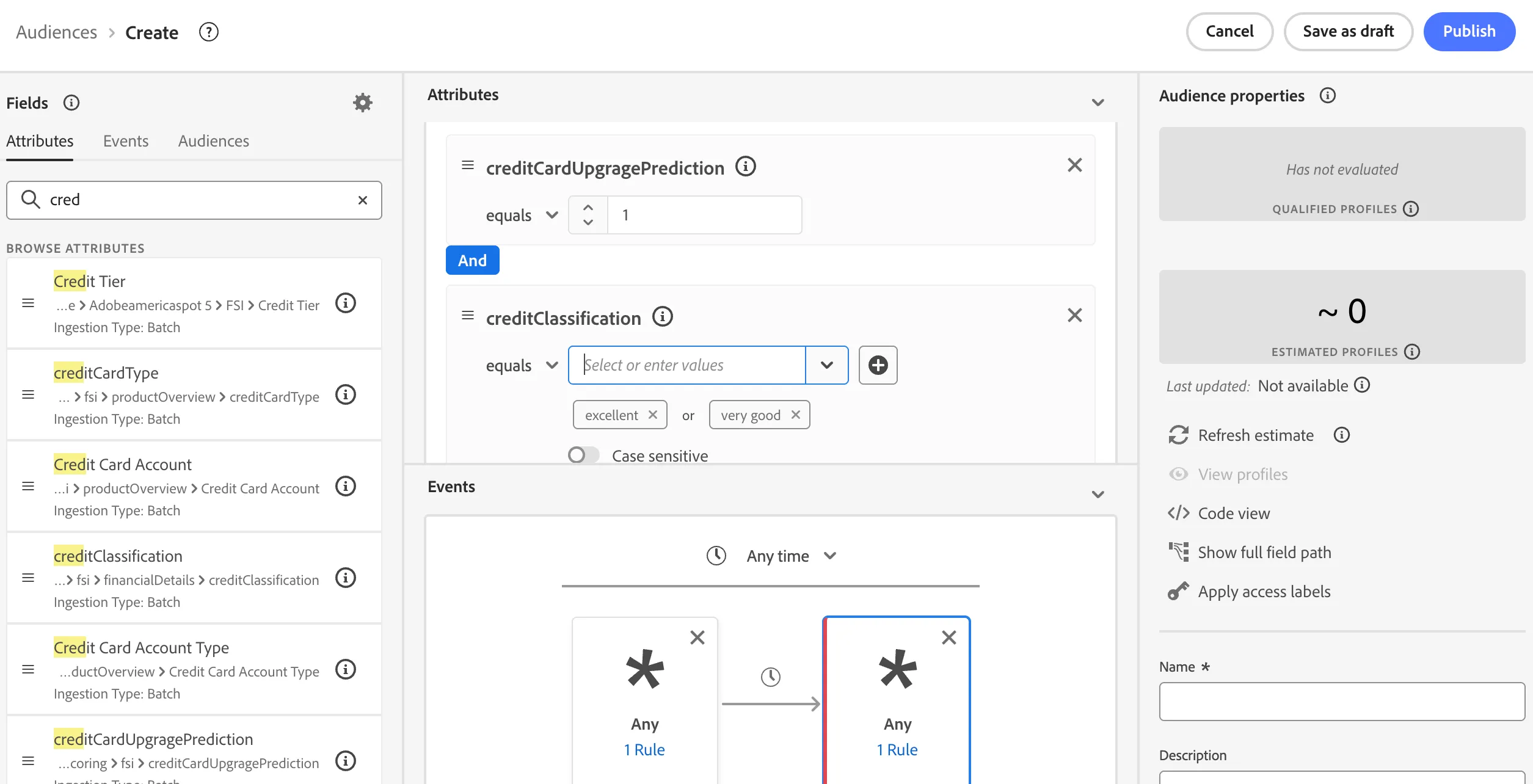This screenshot has height=784, width=1533.
Task: Show info on creditClassification rule title
Action: pos(663,316)
